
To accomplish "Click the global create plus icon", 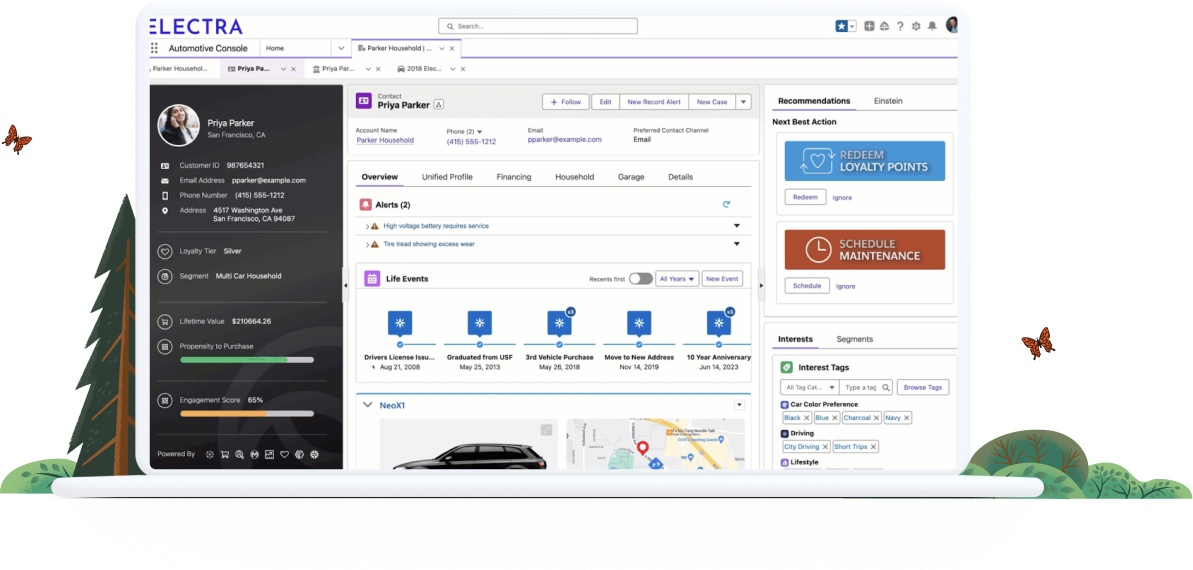I will point(869,26).
